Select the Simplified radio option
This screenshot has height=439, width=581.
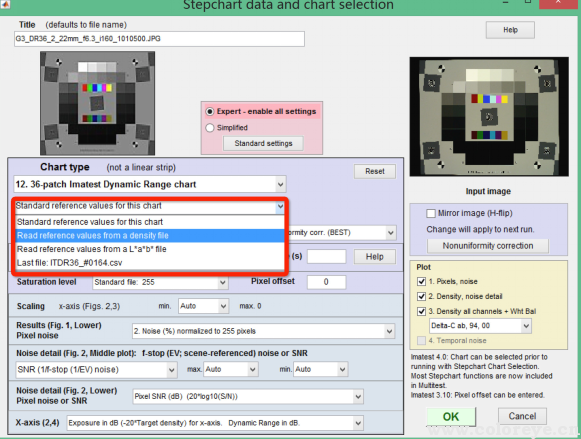tap(210, 128)
